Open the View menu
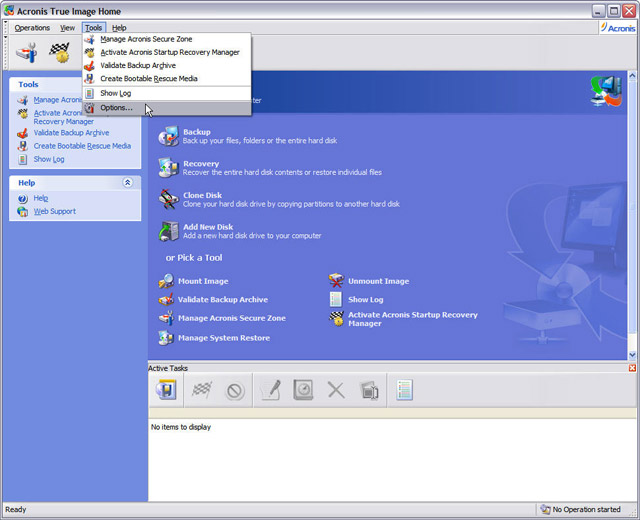640x520 pixels. (67, 28)
